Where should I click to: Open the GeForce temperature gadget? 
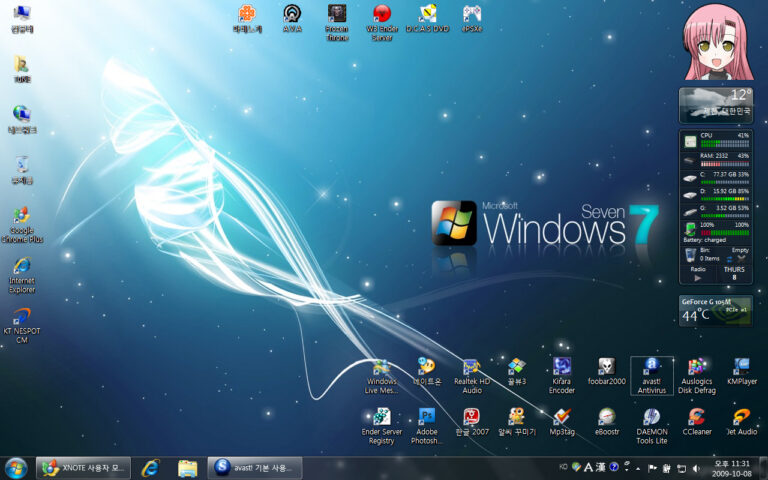[x=716, y=311]
